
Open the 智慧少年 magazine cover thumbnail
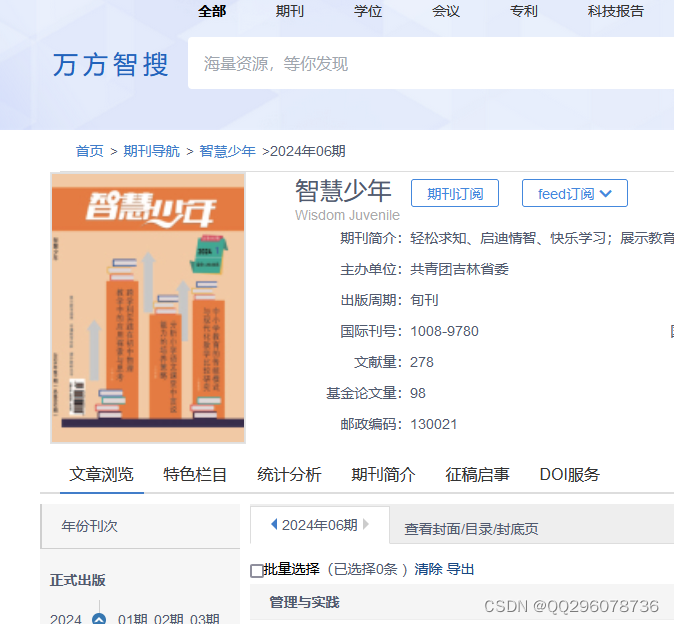click(148, 308)
